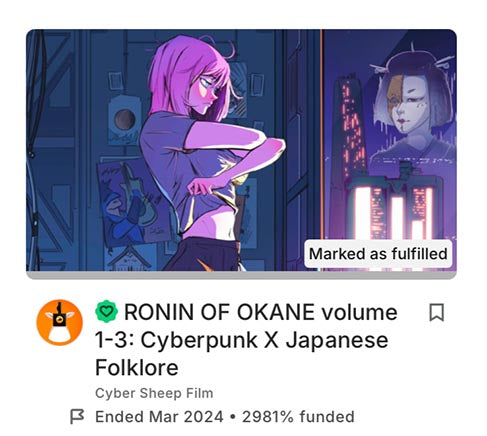Click the glowing white towers in artwork
The image size is (487, 436).
pyautogui.click(x=393, y=212)
